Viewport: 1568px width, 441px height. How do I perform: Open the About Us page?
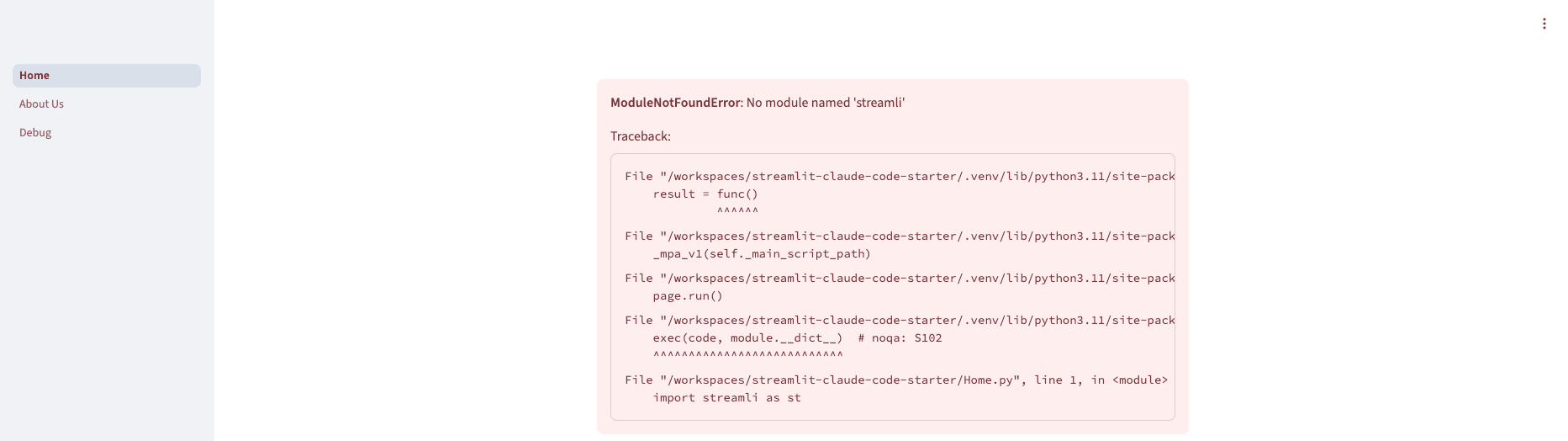[x=41, y=104]
